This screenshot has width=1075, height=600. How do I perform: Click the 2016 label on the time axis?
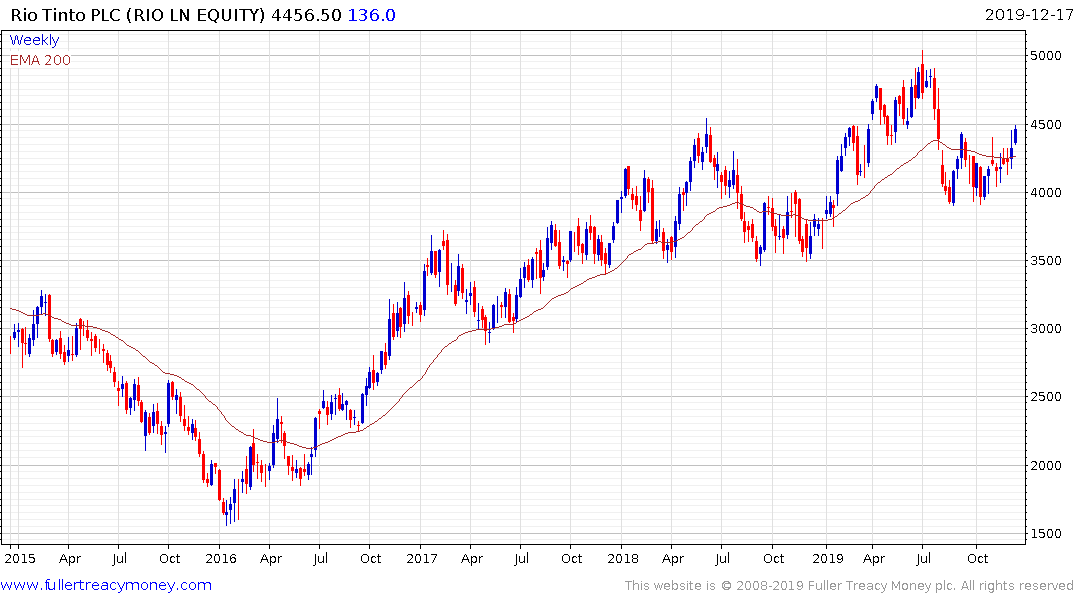coord(220,557)
